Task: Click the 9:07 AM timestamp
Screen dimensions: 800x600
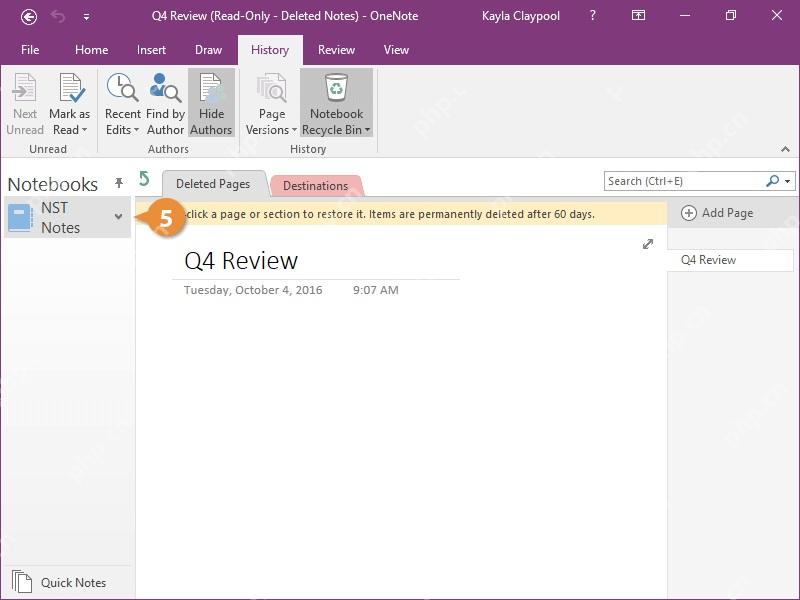Action: pyautogui.click(x=376, y=290)
